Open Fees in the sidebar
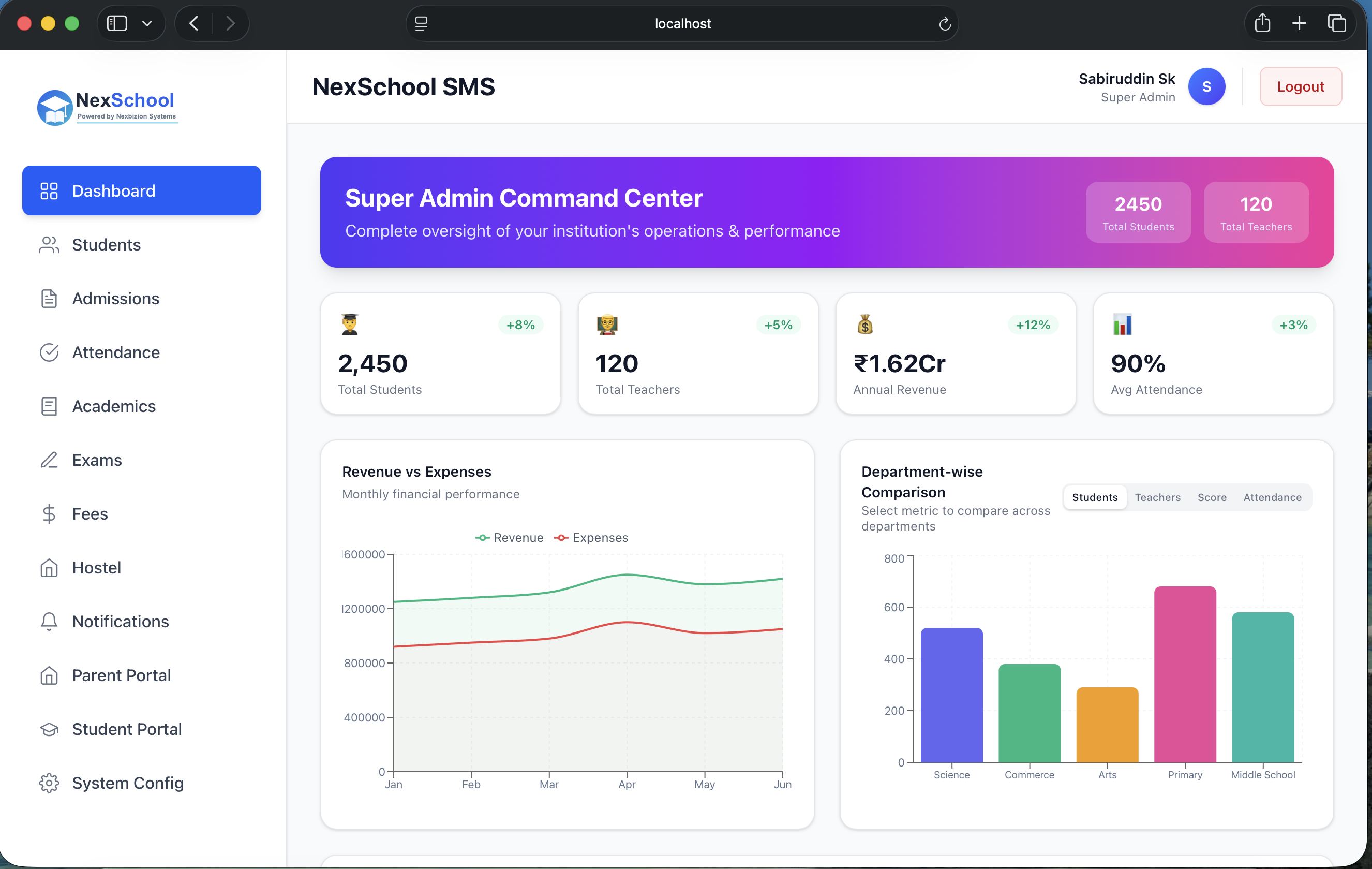1372x869 pixels. tap(141, 514)
